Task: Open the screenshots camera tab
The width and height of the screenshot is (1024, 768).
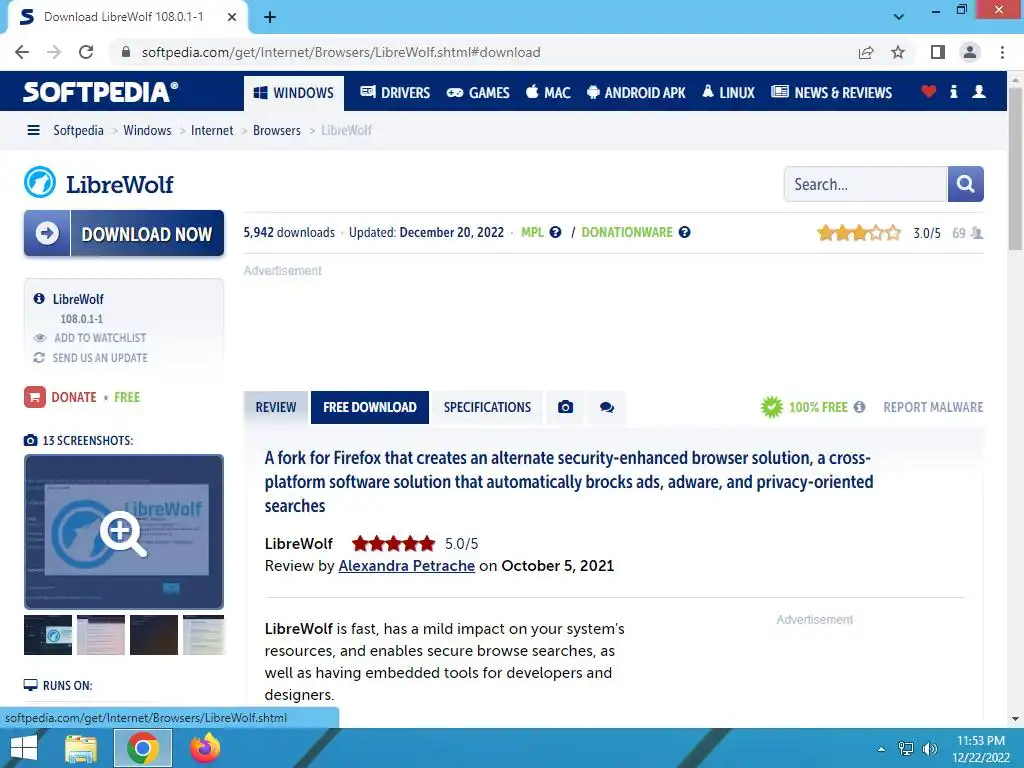Action: click(566, 408)
